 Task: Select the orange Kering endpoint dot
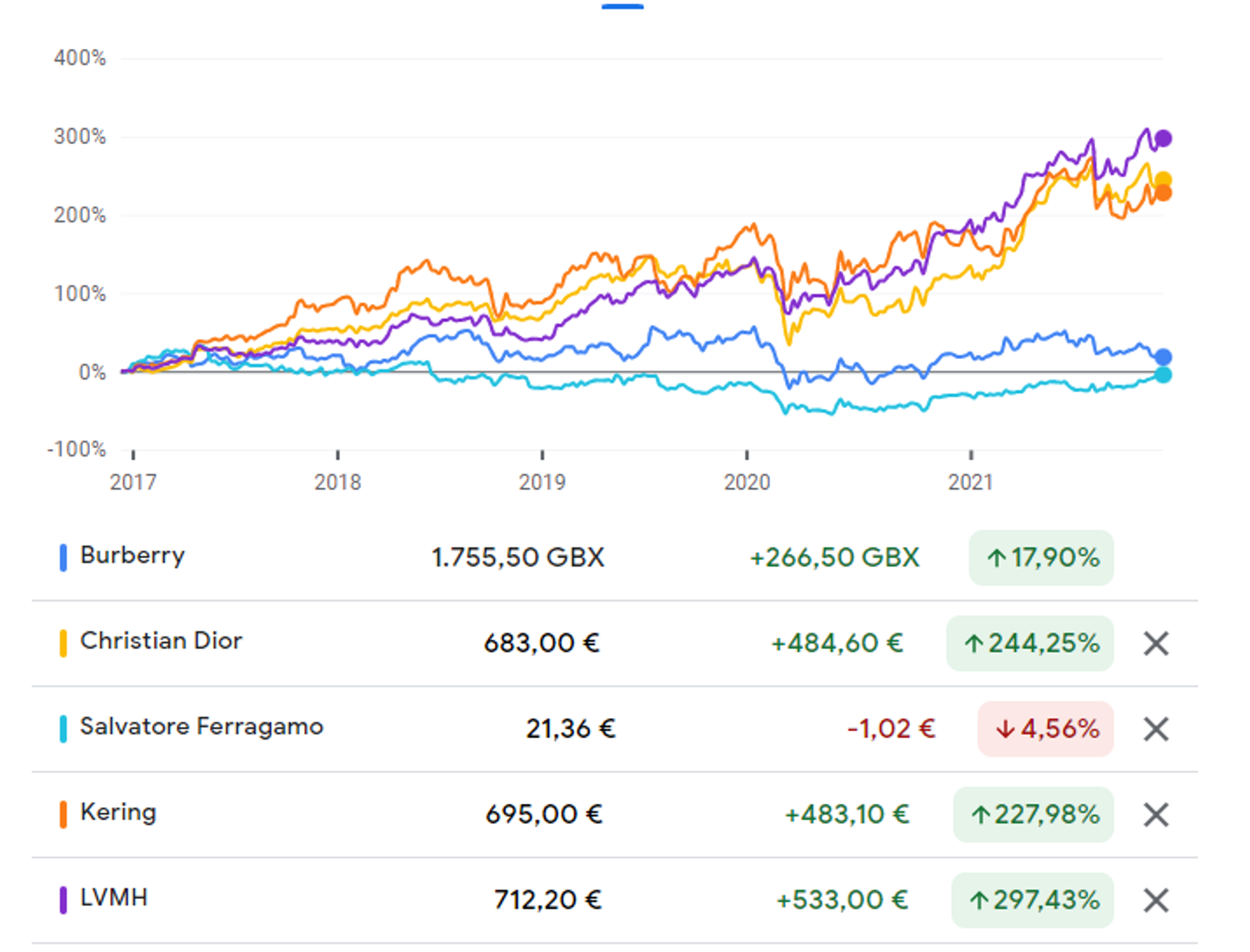[1163, 193]
